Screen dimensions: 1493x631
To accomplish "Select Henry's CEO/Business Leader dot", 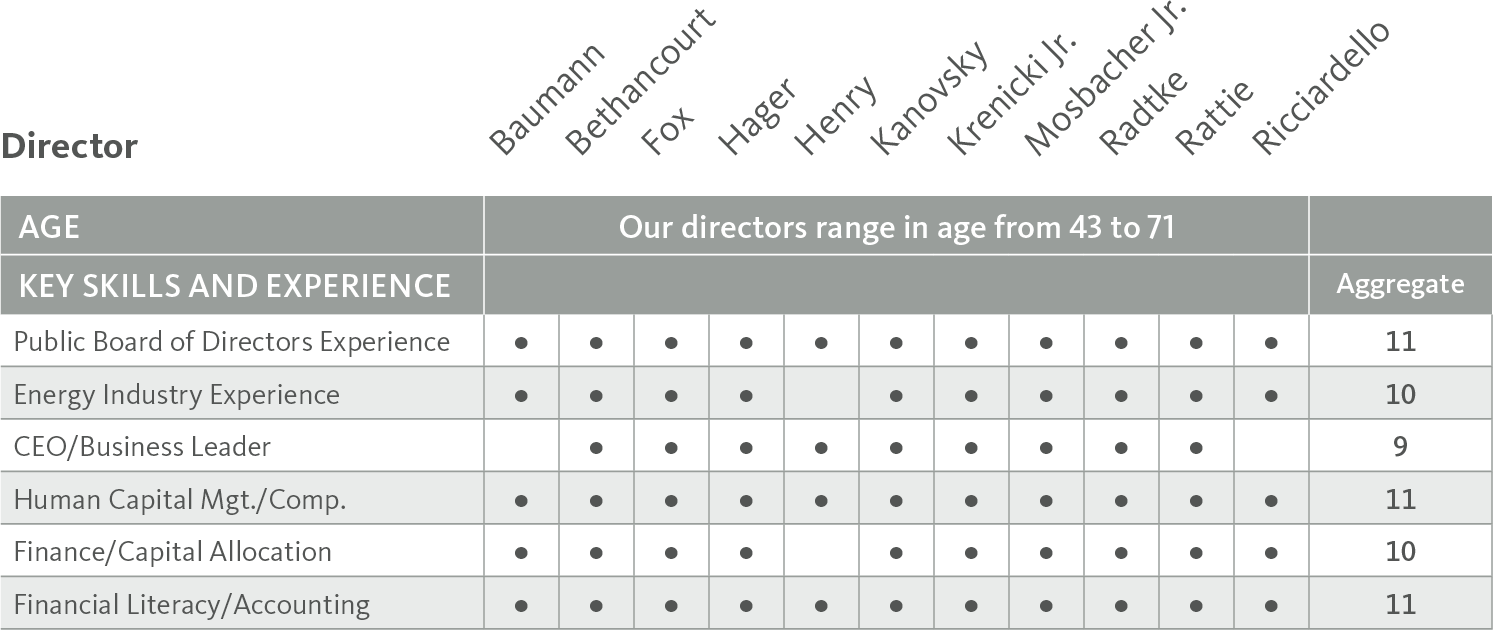I will point(821,447).
